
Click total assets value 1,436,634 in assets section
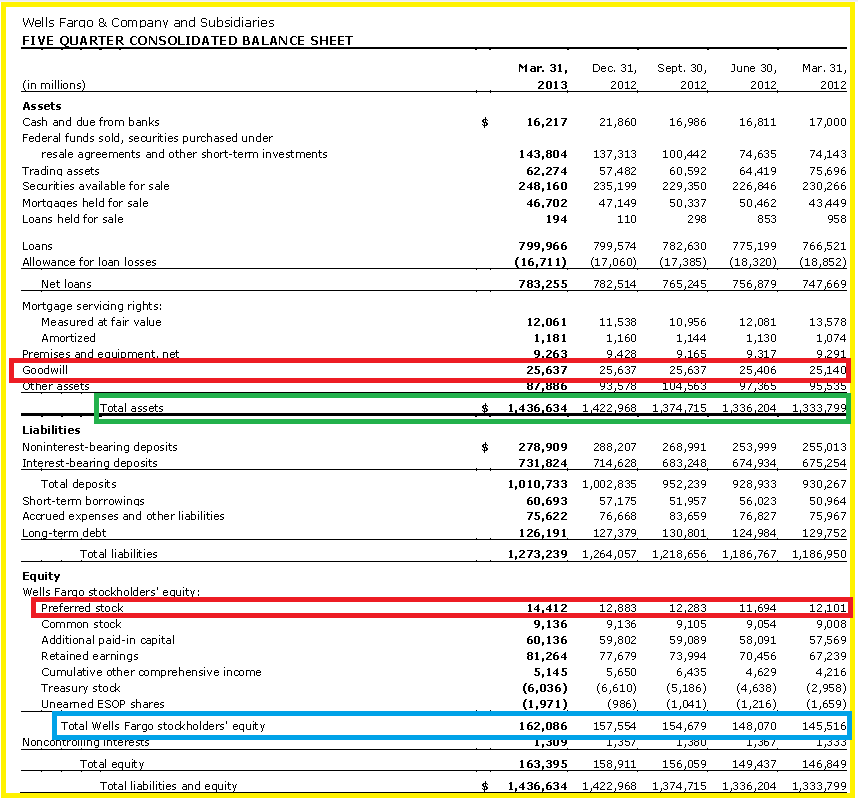537,408
